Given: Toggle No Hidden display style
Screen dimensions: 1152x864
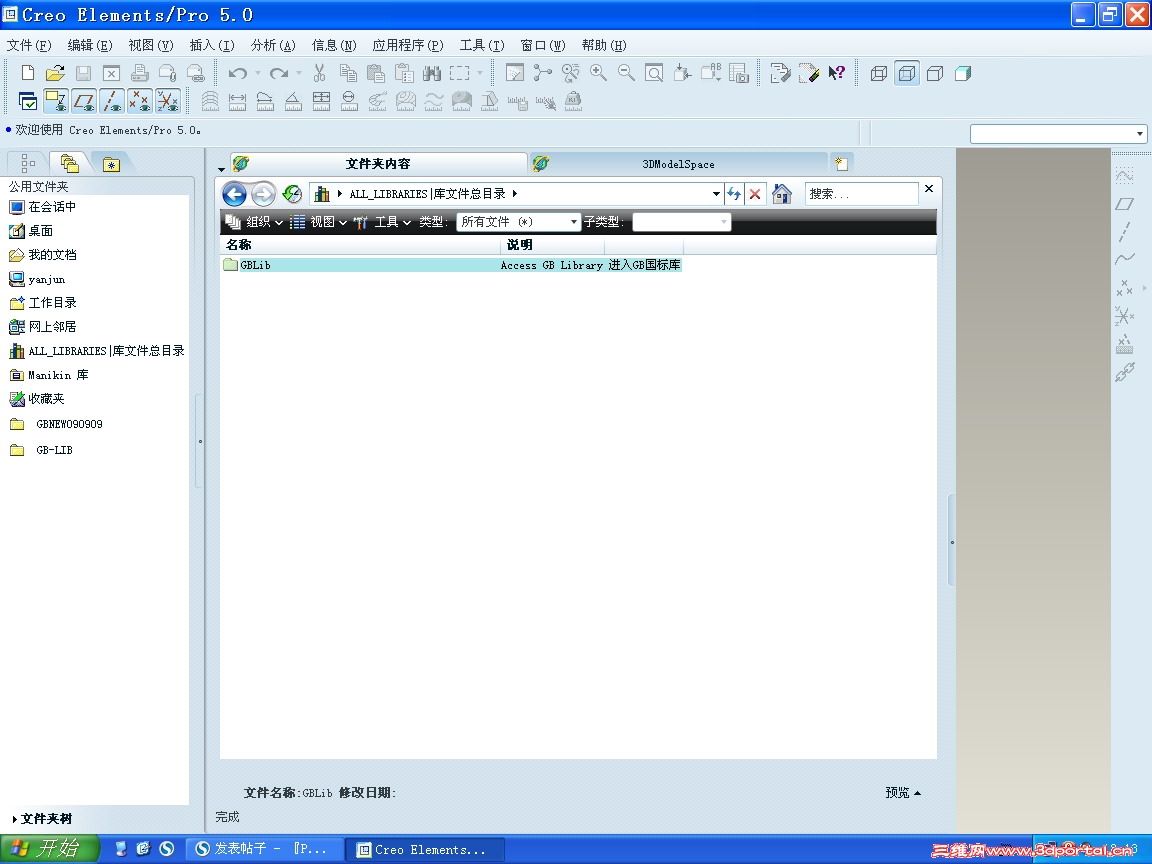Looking at the screenshot, I should pos(935,73).
